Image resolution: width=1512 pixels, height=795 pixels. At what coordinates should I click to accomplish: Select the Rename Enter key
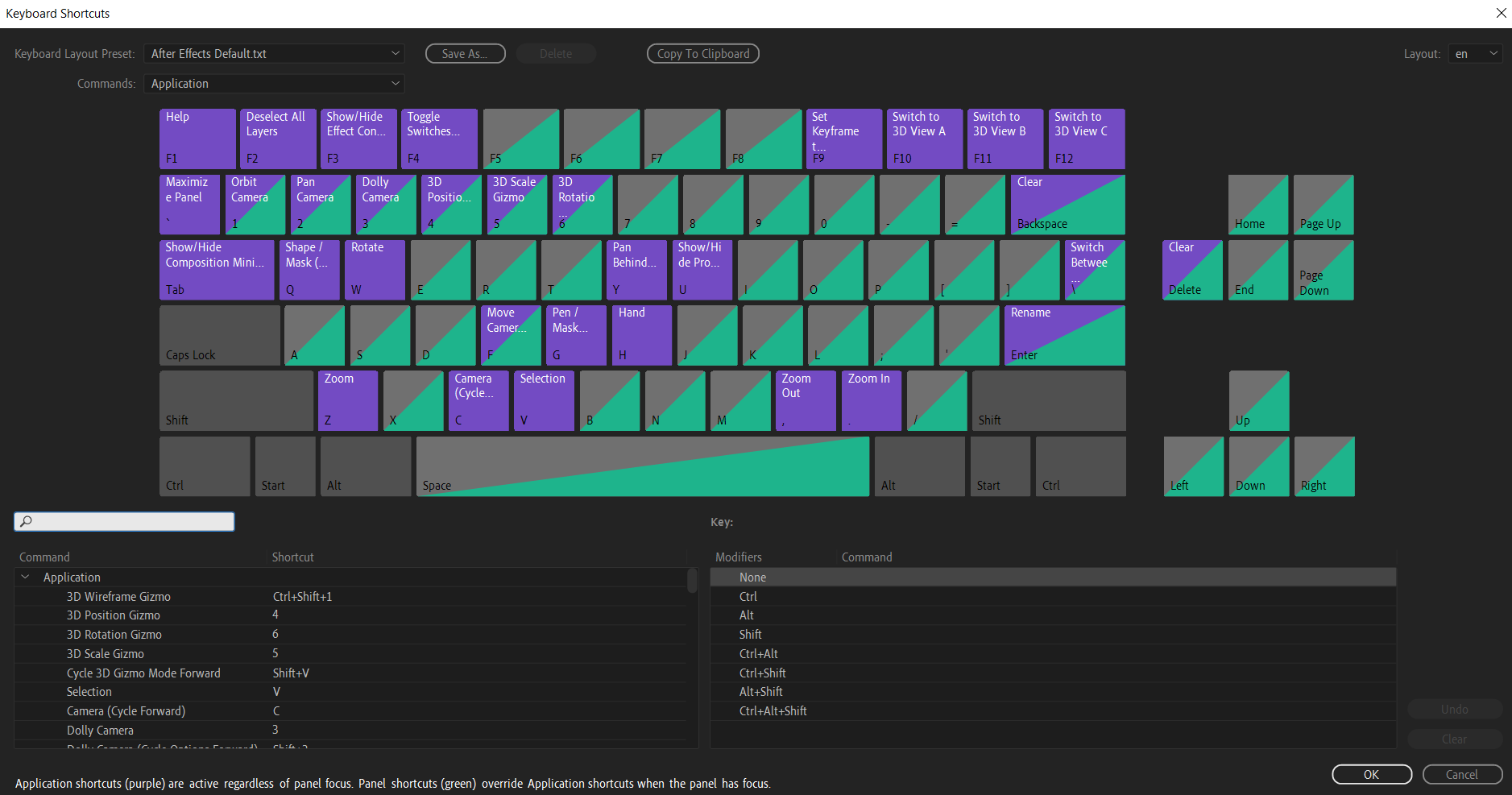[x=1065, y=335]
